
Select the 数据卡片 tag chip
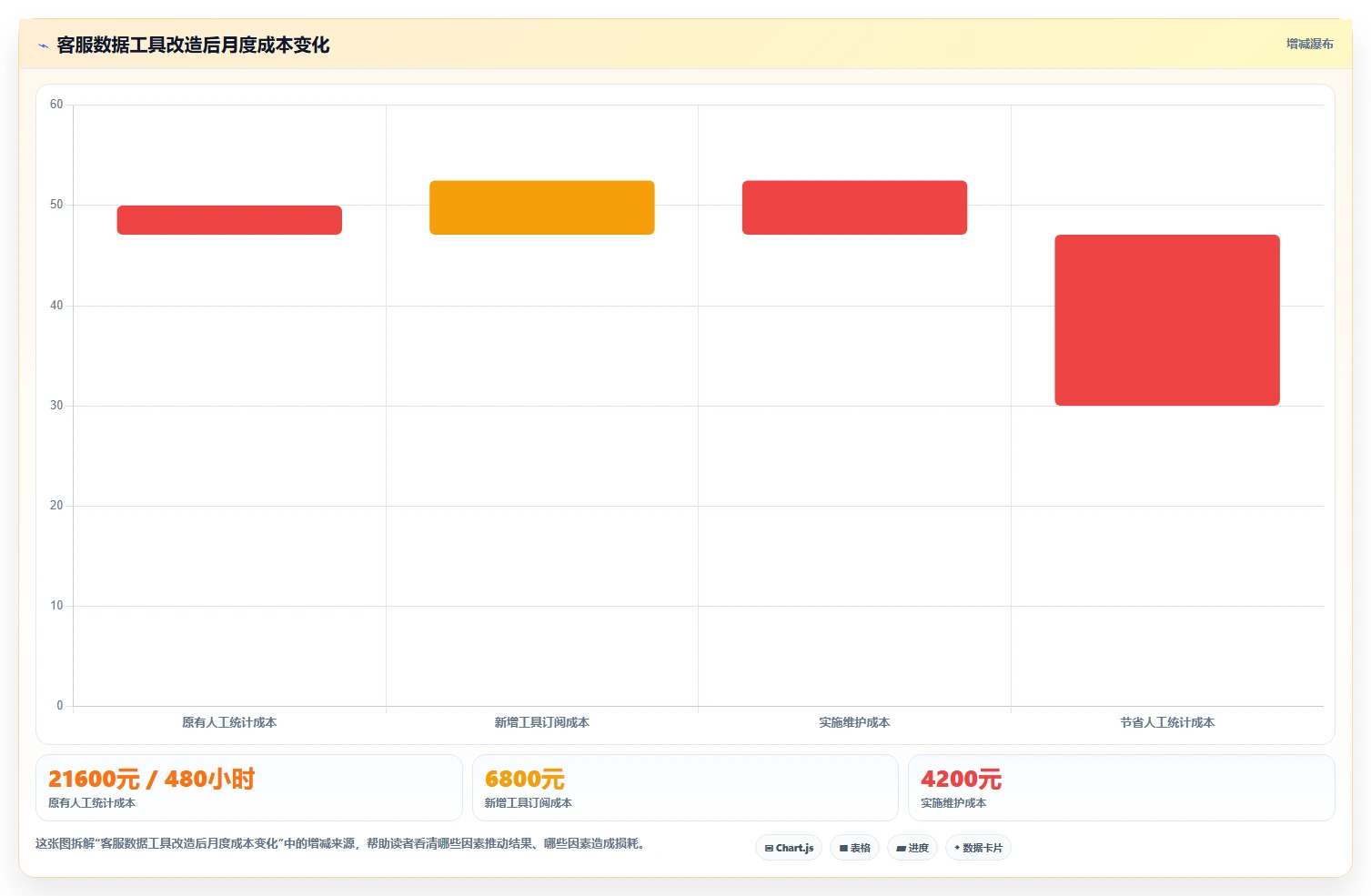click(x=978, y=848)
